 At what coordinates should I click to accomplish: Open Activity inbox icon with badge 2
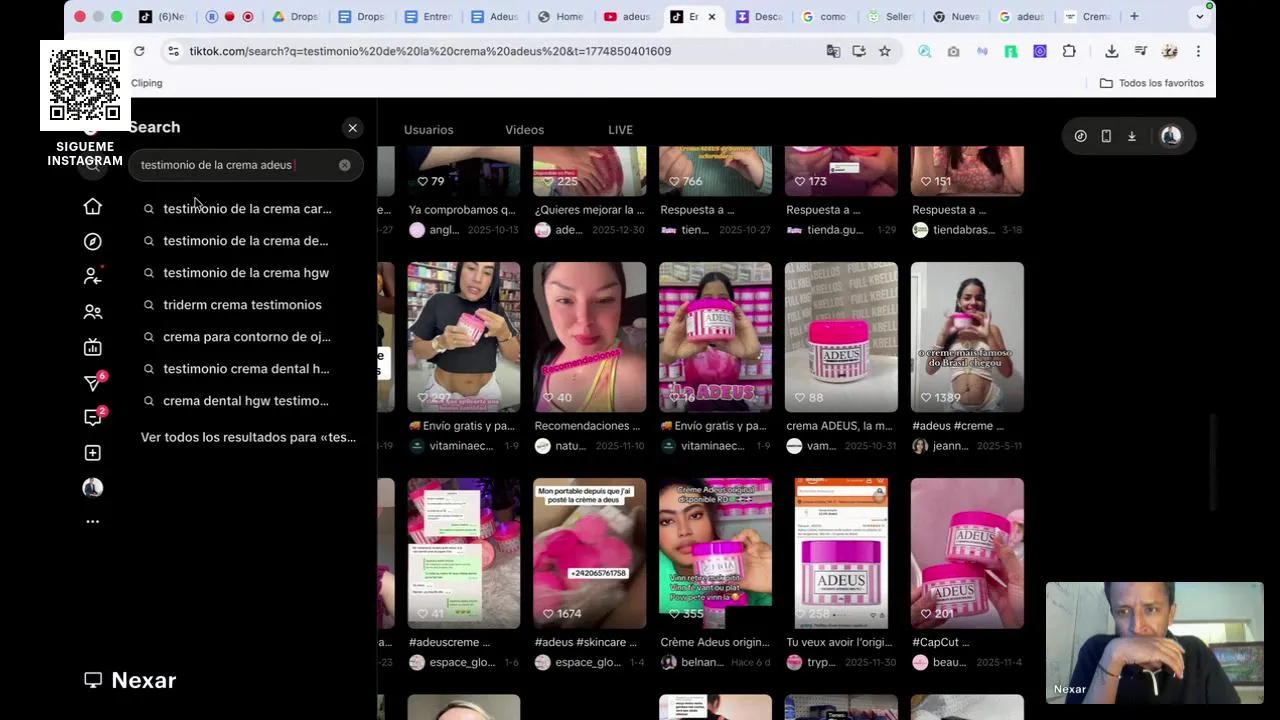[x=92, y=417]
